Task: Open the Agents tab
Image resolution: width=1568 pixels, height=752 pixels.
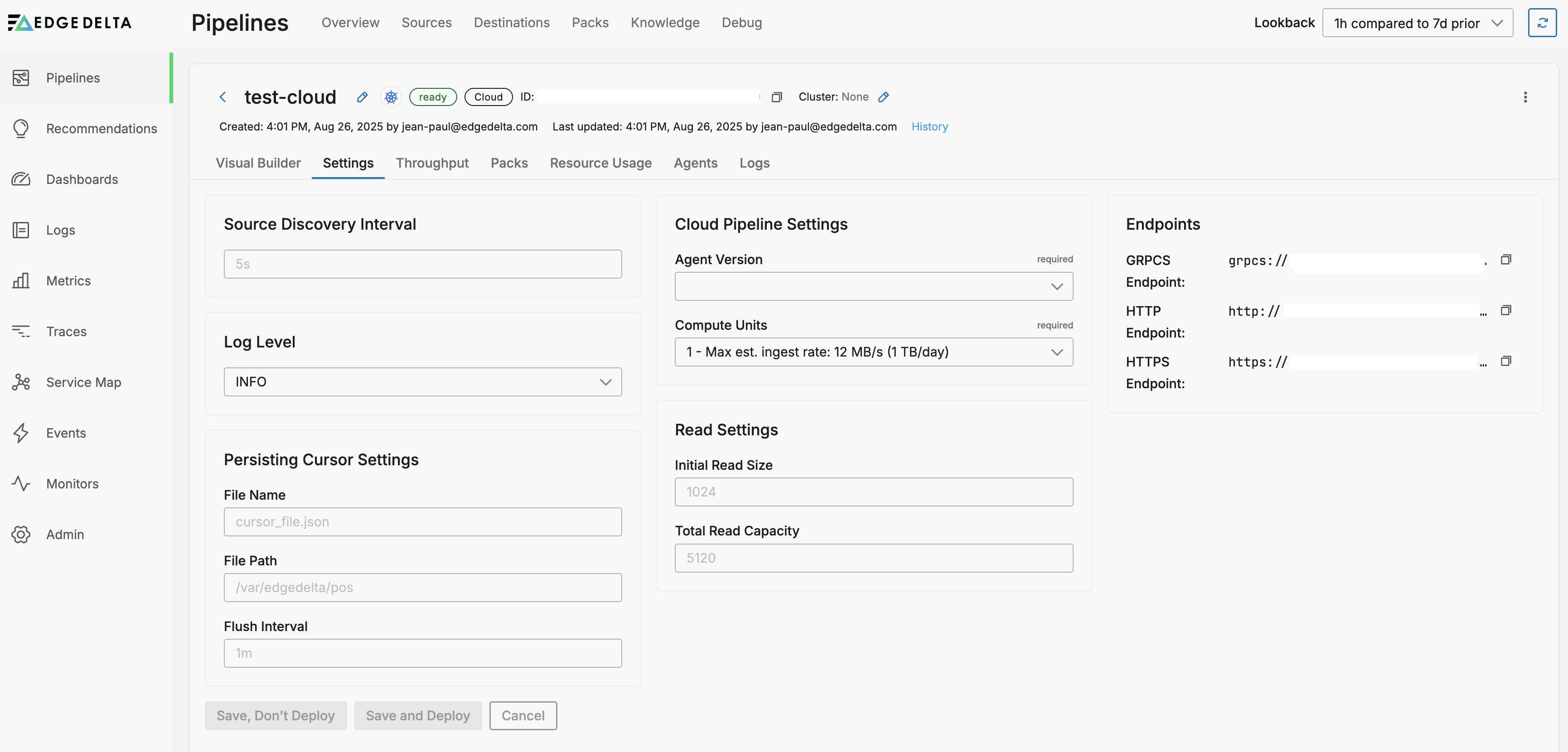Action: (695, 163)
